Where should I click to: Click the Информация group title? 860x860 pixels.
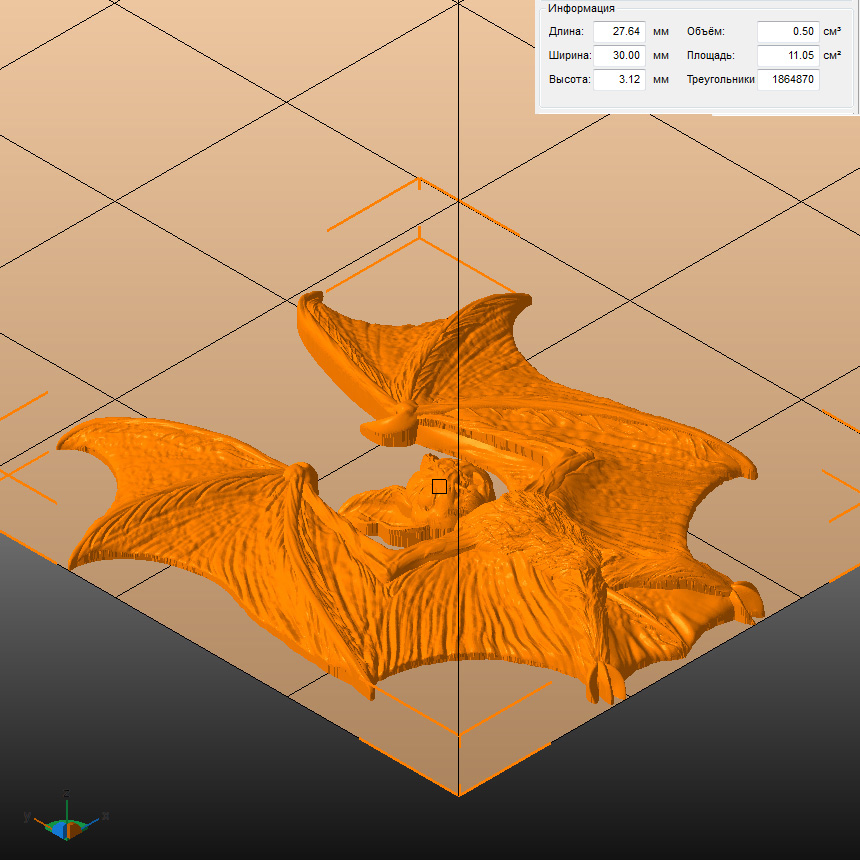(581, 8)
